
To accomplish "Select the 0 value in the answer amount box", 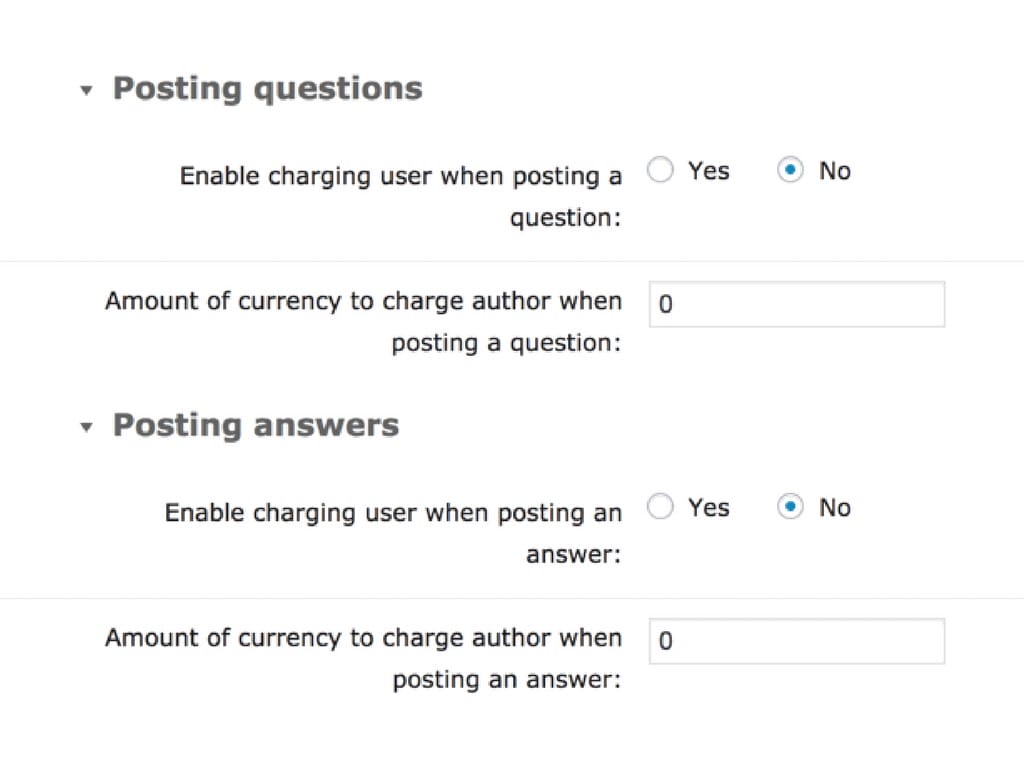I will [666, 641].
